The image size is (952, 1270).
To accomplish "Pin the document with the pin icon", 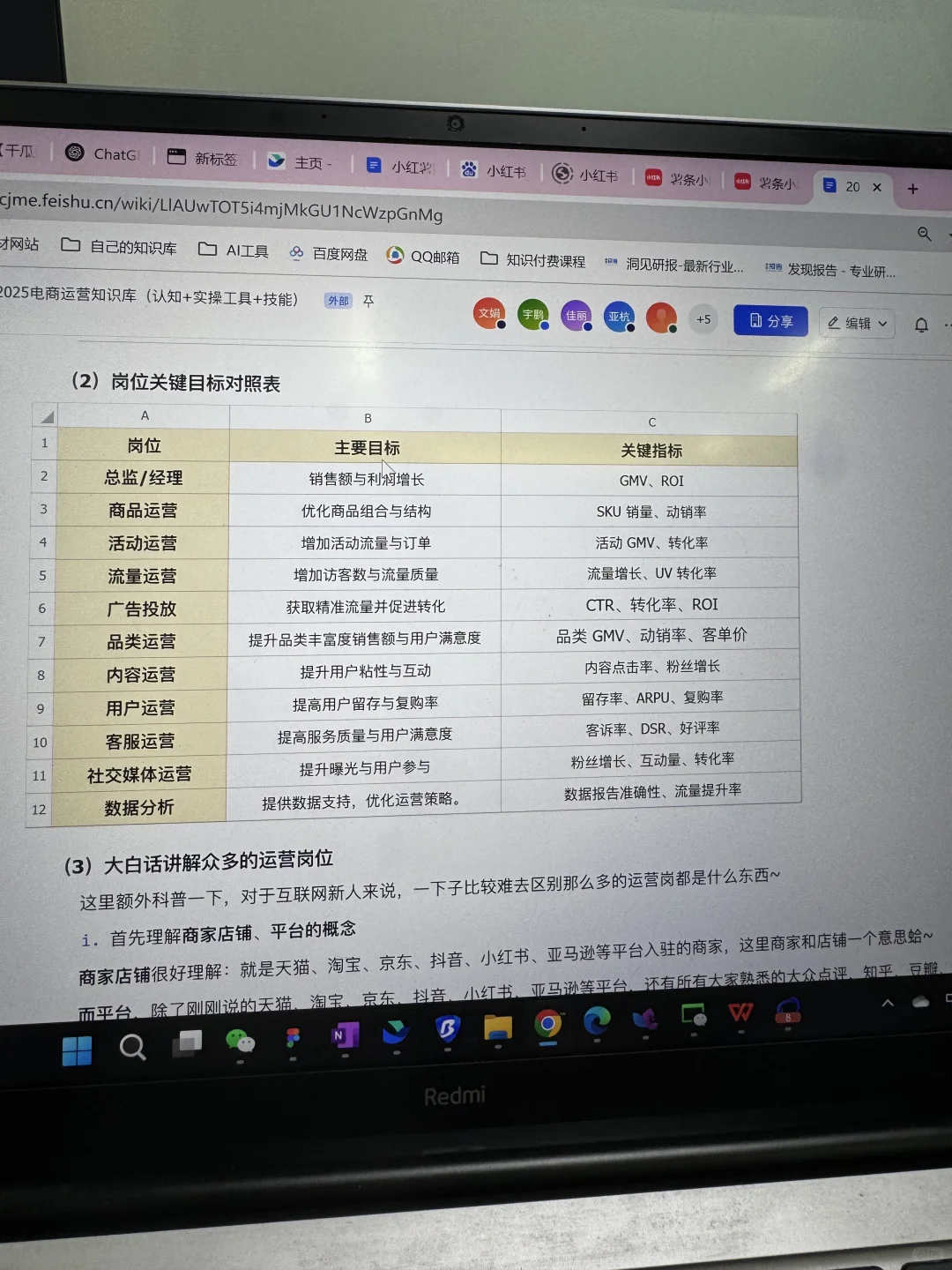I will point(368,302).
